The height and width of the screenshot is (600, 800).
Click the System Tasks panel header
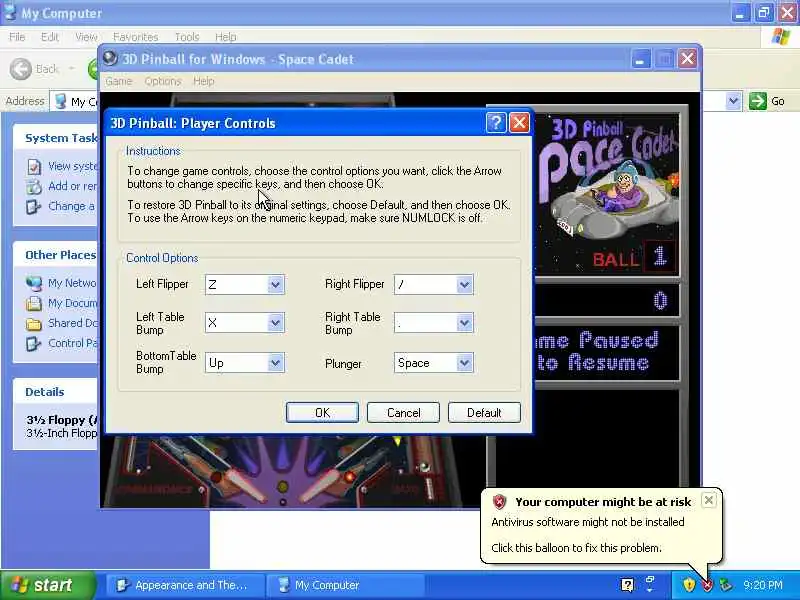pyautogui.click(x=56, y=138)
